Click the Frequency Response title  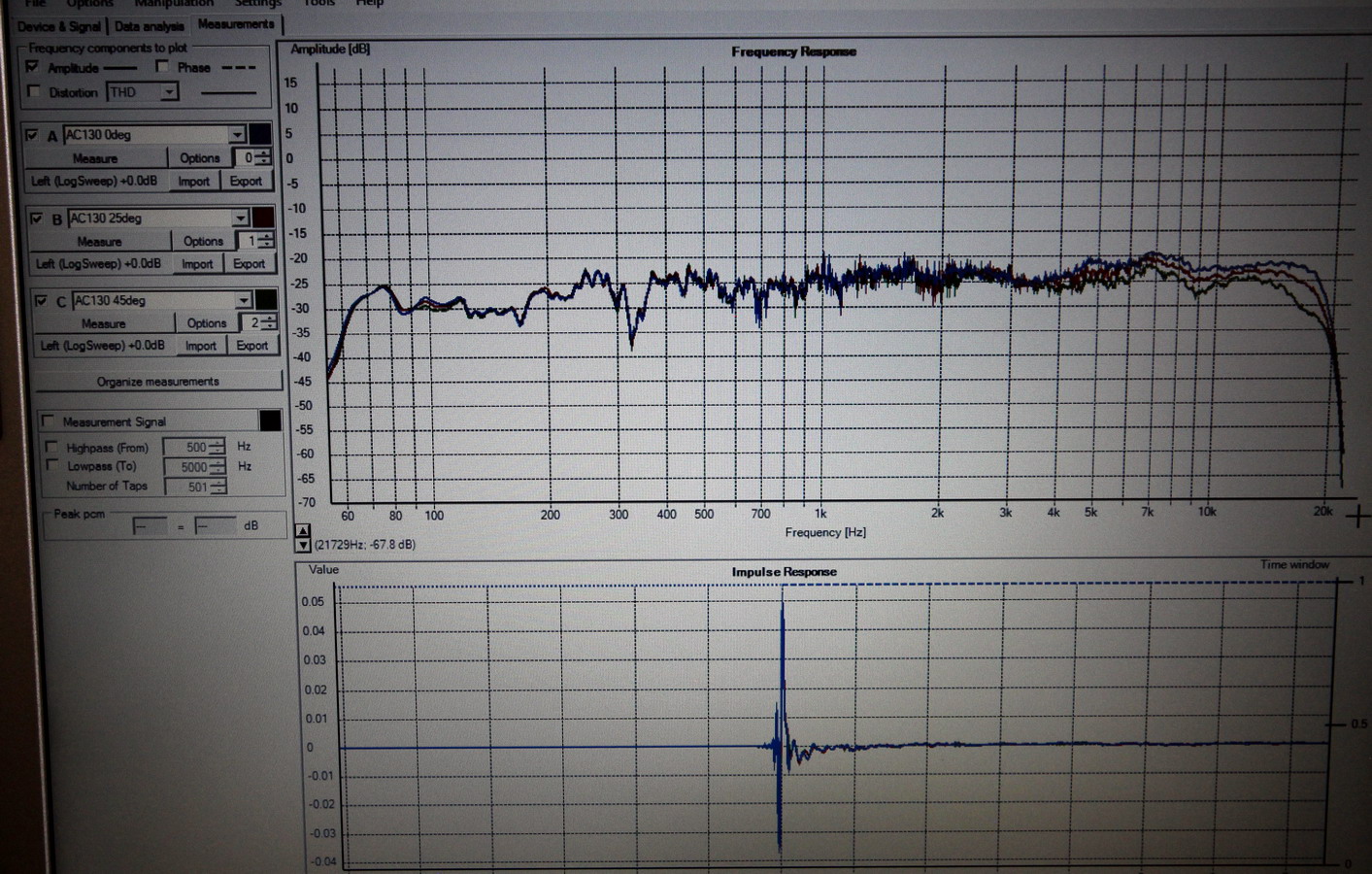(x=793, y=51)
